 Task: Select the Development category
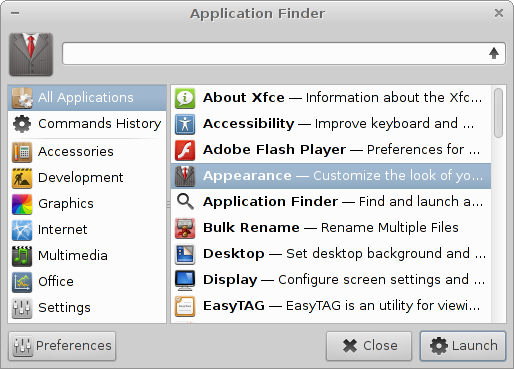pos(87,178)
